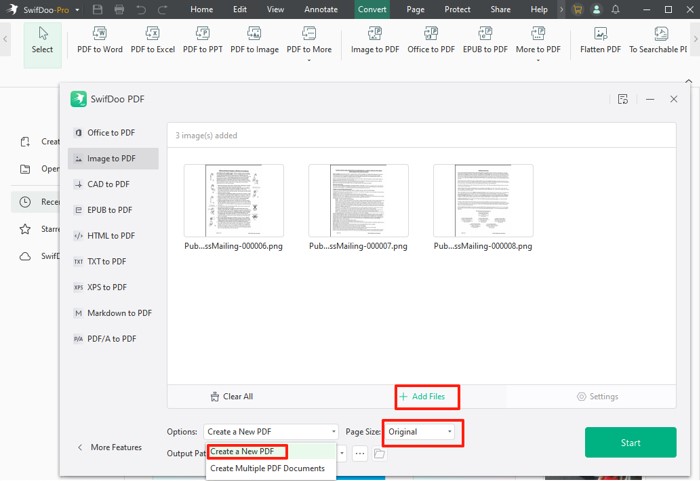Image resolution: width=700 pixels, height=481 pixels.
Task: Choose Create a New PDF option
Action: click(x=271, y=452)
